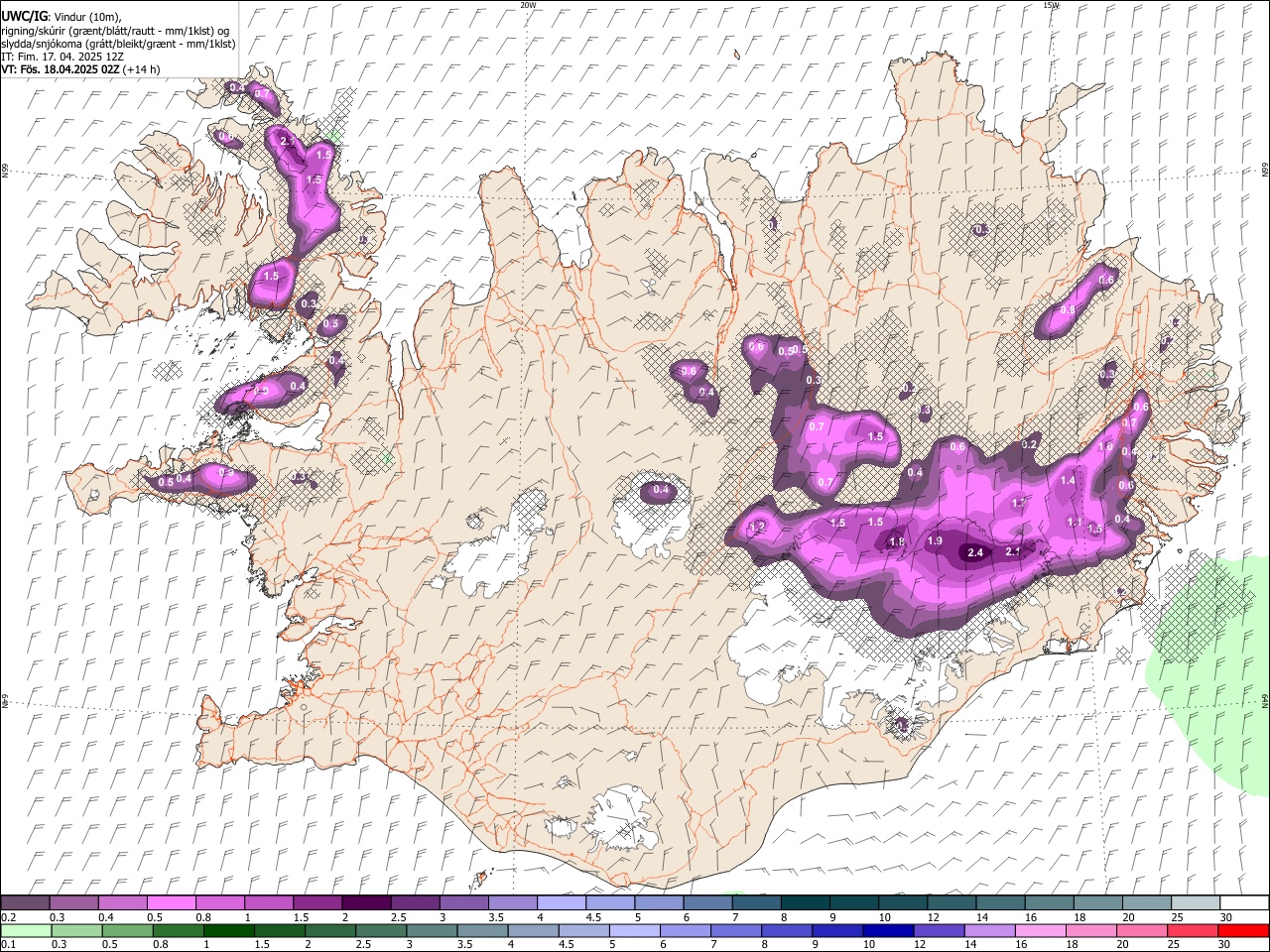
Task: Click the dark plum 0.2 swatch in upper legend
Action: [25, 902]
